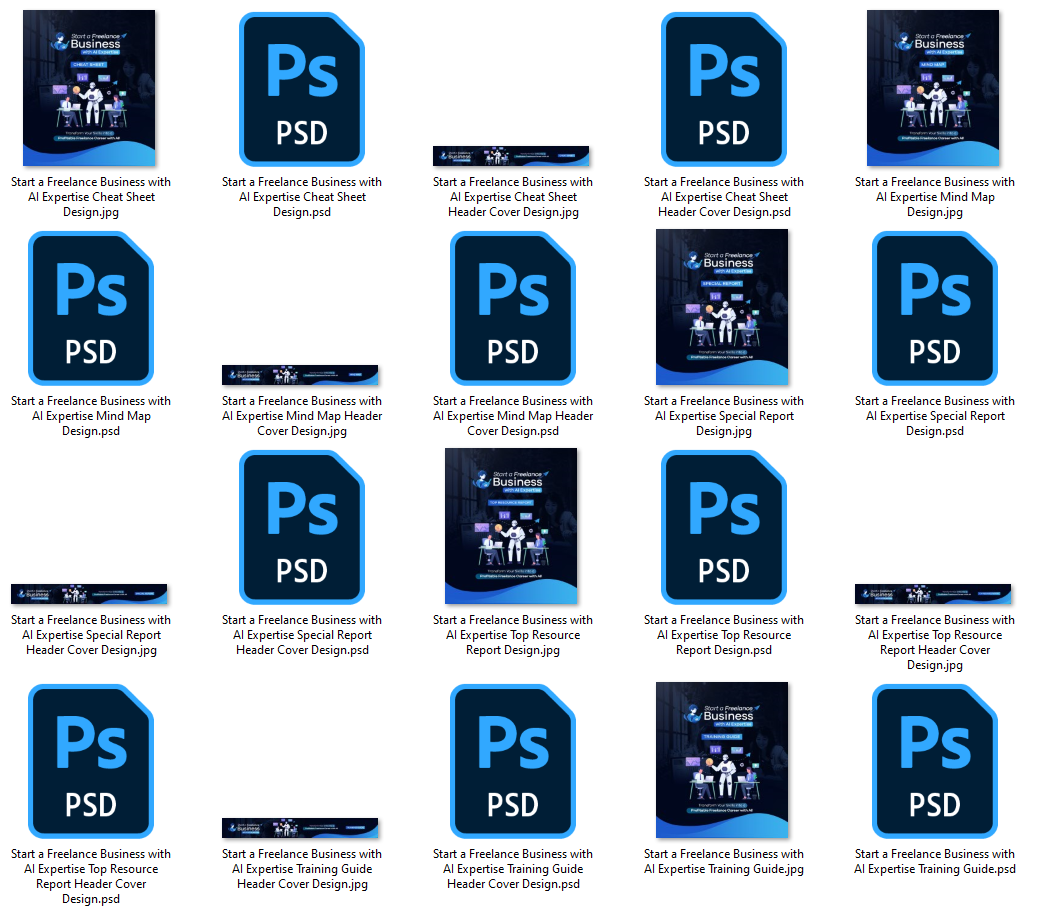Select Top Resource Report Header Cover Design.jpg banner
The height and width of the screenshot is (910, 1045).
[933, 594]
